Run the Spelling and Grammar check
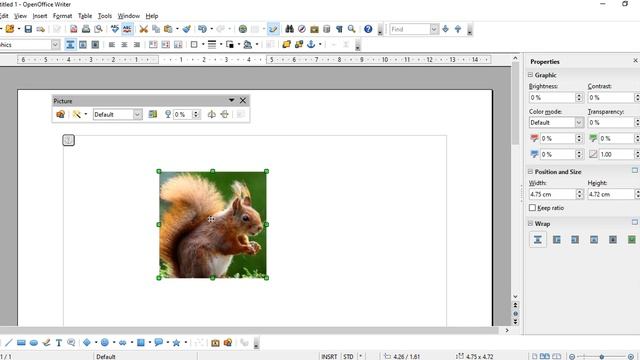This screenshot has height=360, width=640. coord(115,29)
